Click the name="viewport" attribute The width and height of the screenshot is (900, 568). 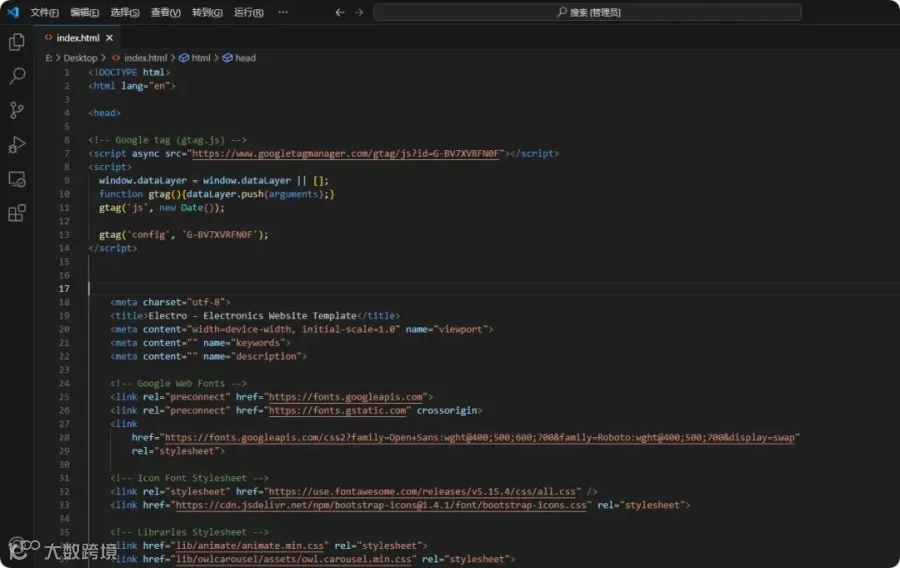pyautogui.click(x=447, y=330)
